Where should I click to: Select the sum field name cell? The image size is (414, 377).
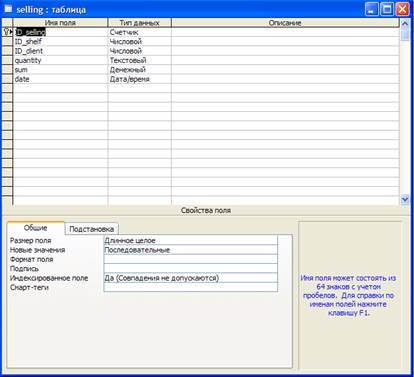pyautogui.click(x=60, y=70)
